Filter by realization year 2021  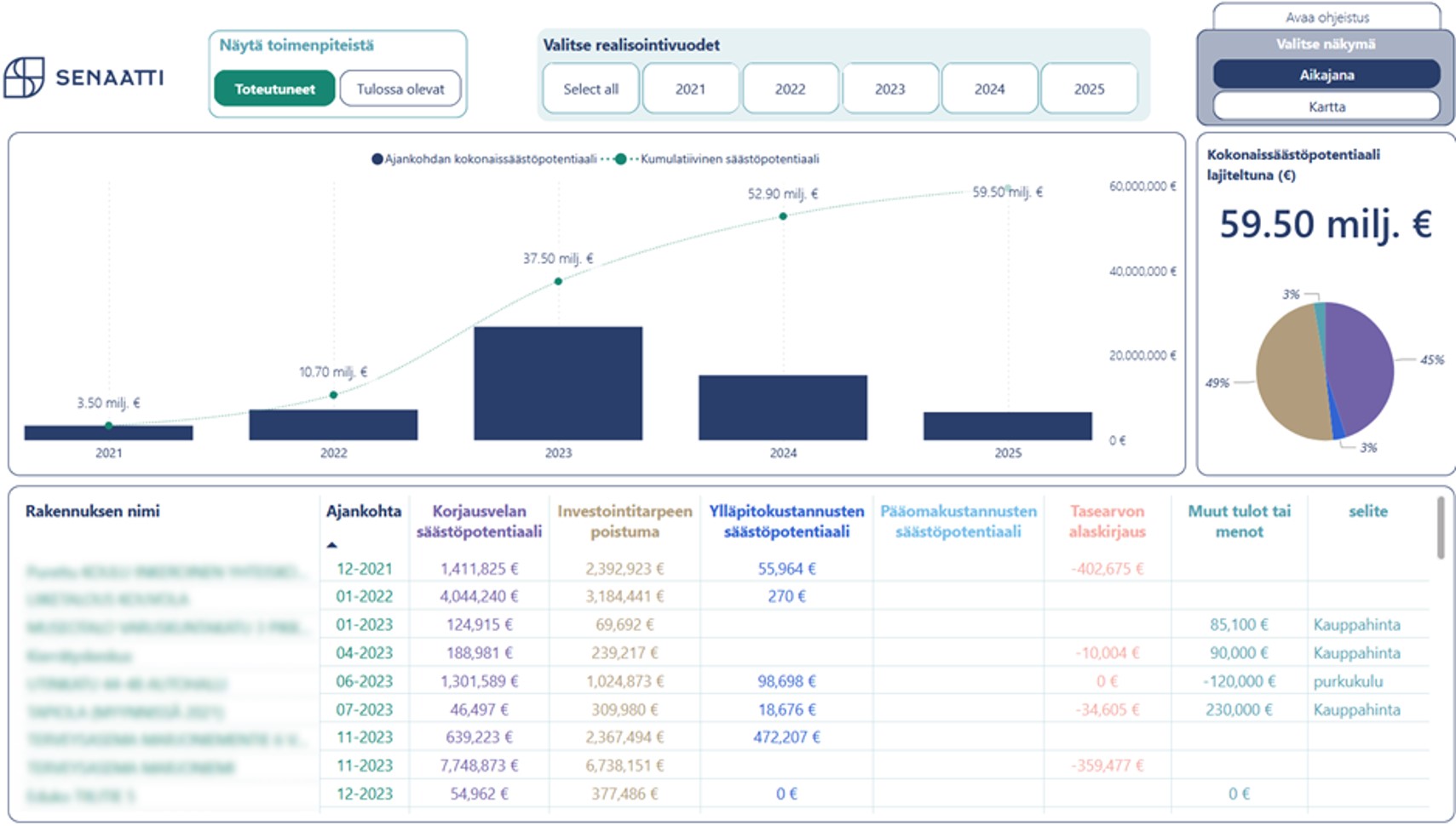[690, 89]
